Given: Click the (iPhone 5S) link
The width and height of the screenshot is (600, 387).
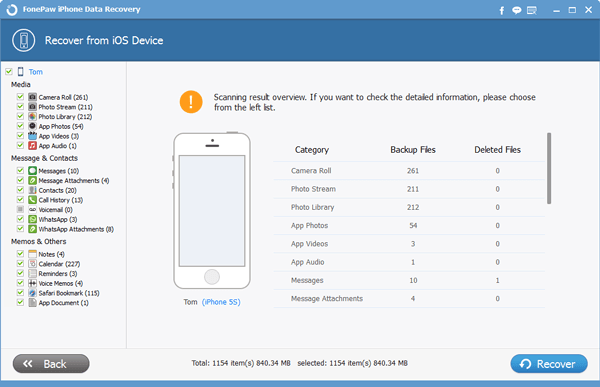Looking at the screenshot, I should pos(221,302).
